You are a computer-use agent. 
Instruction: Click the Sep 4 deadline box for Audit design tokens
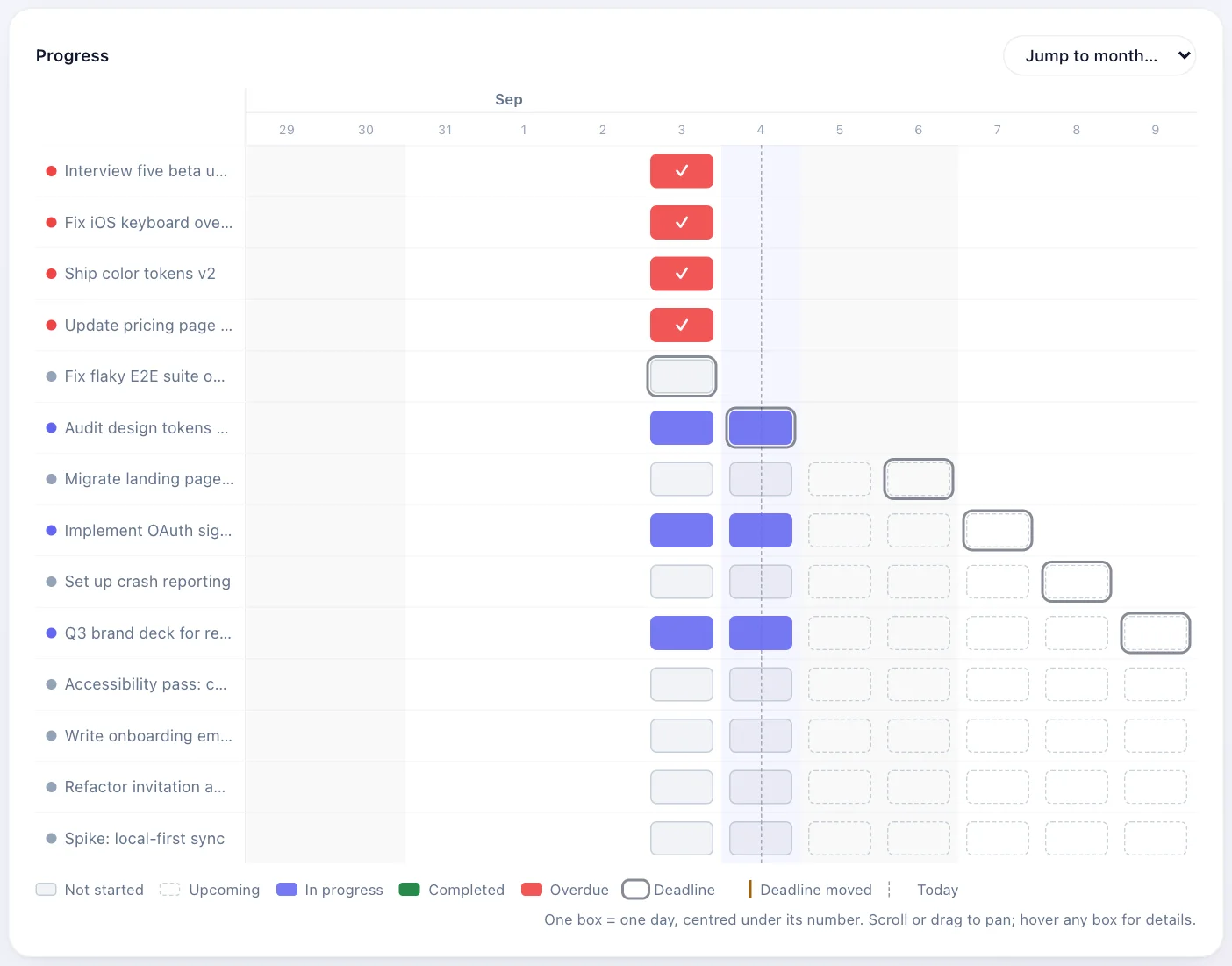[x=761, y=428]
